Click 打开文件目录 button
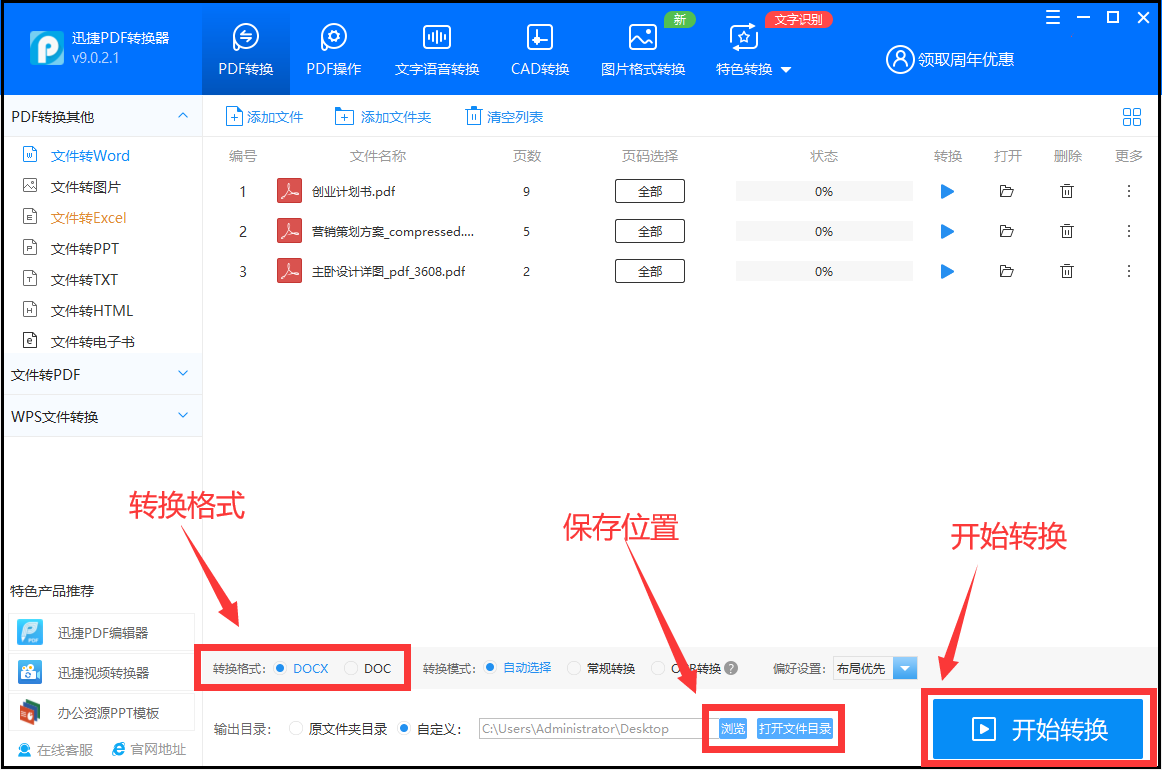Viewport: 1162px width, 770px height. coord(795,728)
